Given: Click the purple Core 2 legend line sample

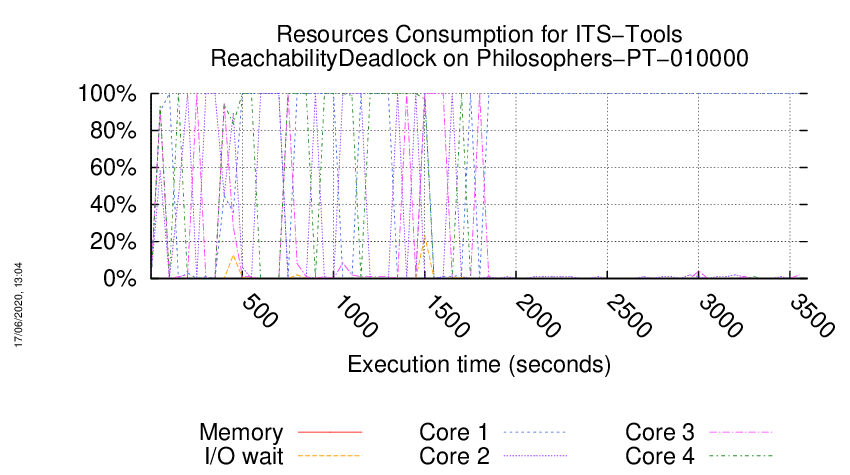Looking at the screenshot, I should [x=535, y=456].
